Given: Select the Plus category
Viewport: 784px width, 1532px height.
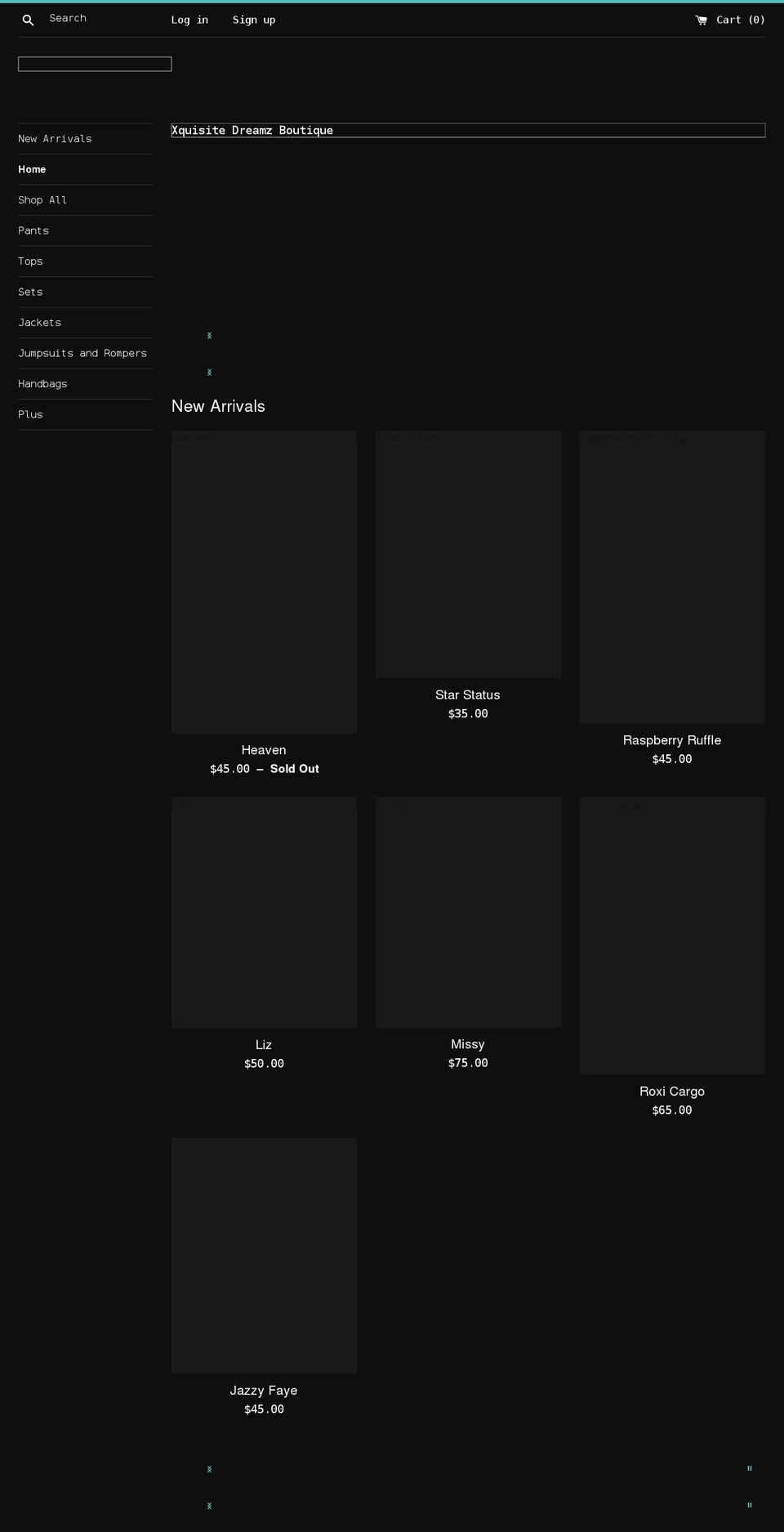Looking at the screenshot, I should pyautogui.click(x=30, y=414).
